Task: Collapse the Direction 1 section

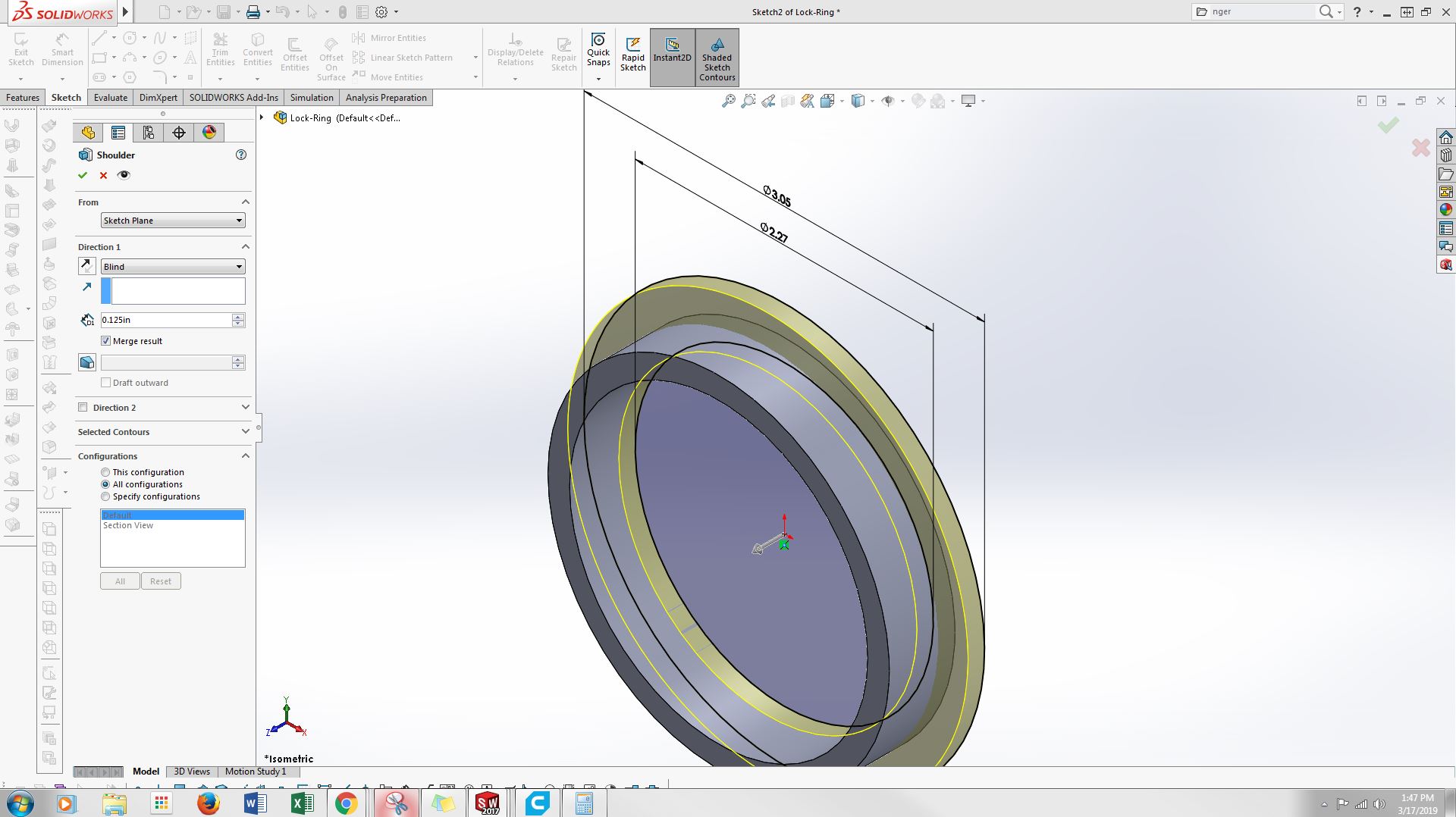Action: (x=245, y=247)
